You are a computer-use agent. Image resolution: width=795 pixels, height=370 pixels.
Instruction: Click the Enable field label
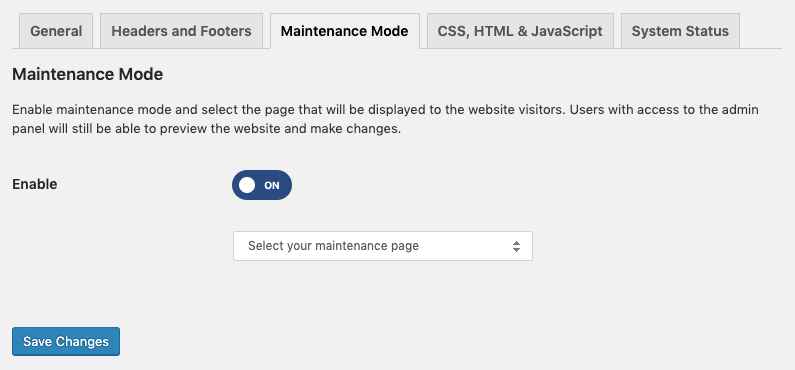point(34,184)
